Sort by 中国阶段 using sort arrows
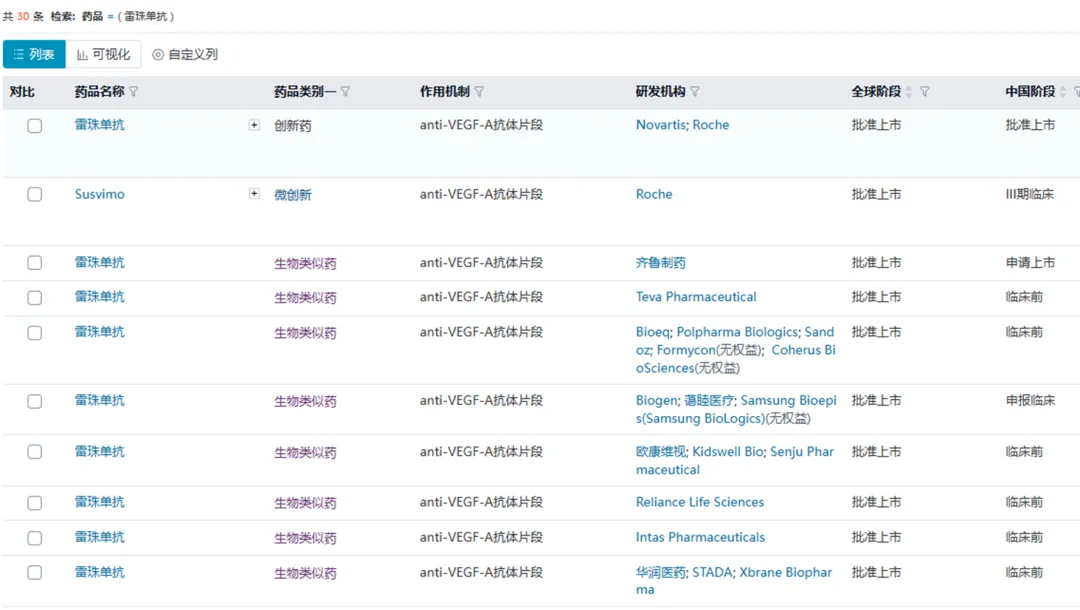1080x610 pixels. tap(1062, 92)
